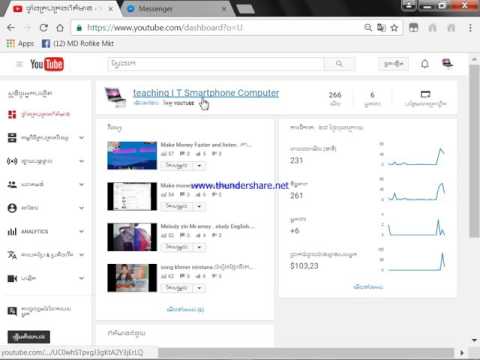Click the upload button in the header
The height and width of the screenshot is (360, 480).
click(393, 64)
